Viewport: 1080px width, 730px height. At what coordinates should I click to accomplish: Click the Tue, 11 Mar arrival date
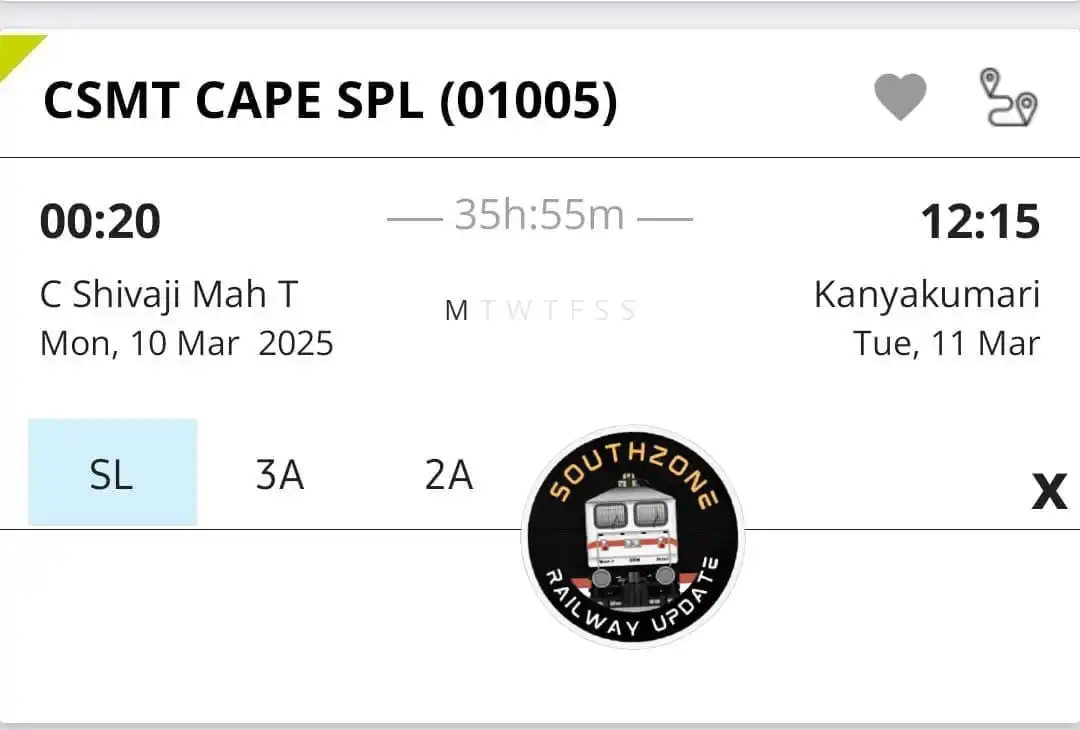pyautogui.click(x=947, y=344)
